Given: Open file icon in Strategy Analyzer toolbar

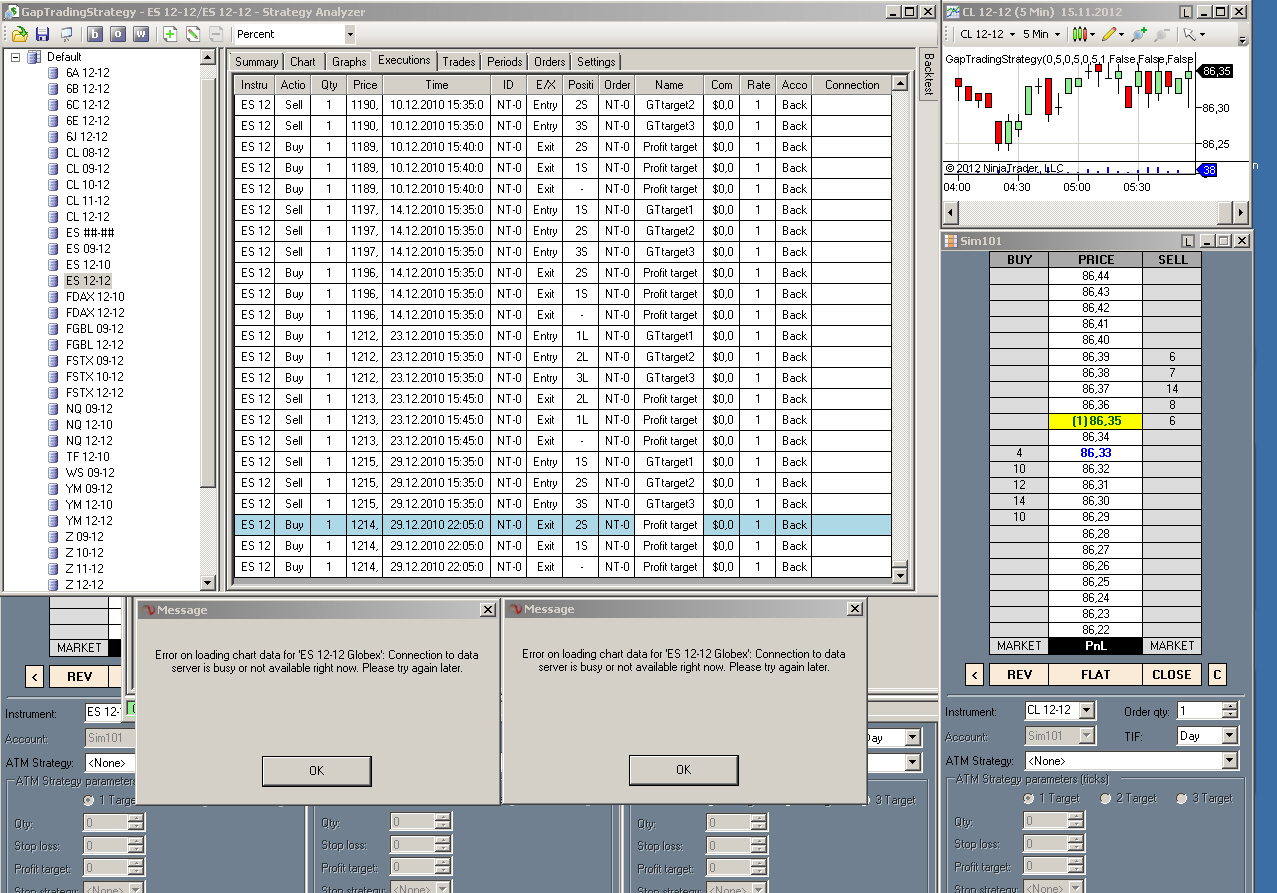Looking at the screenshot, I should click(19, 34).
